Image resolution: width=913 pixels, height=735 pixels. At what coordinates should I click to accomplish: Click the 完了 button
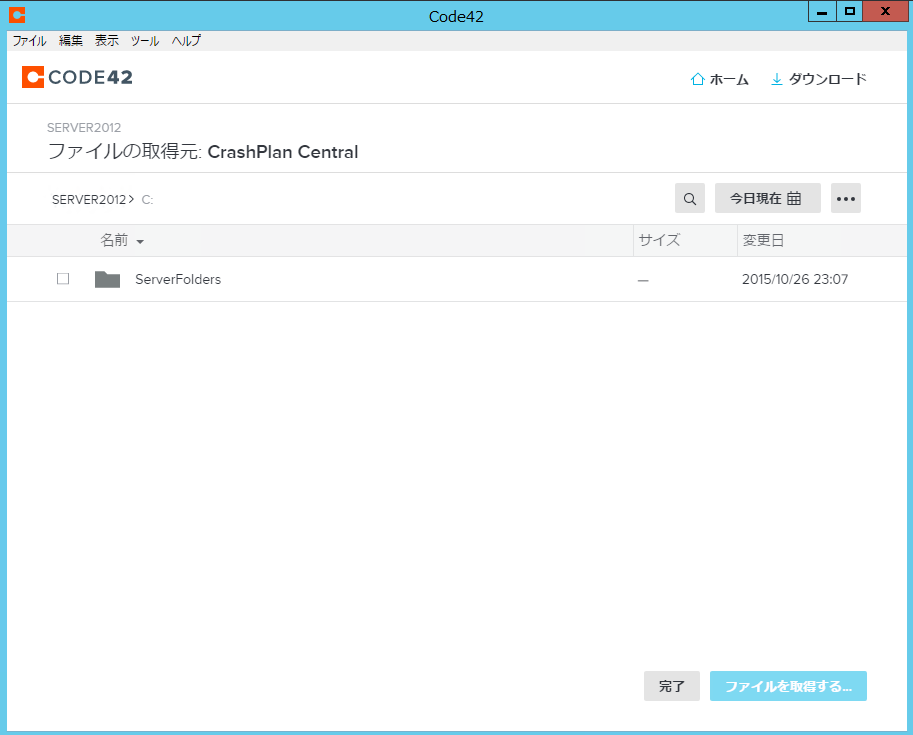(x=671, y=686)
